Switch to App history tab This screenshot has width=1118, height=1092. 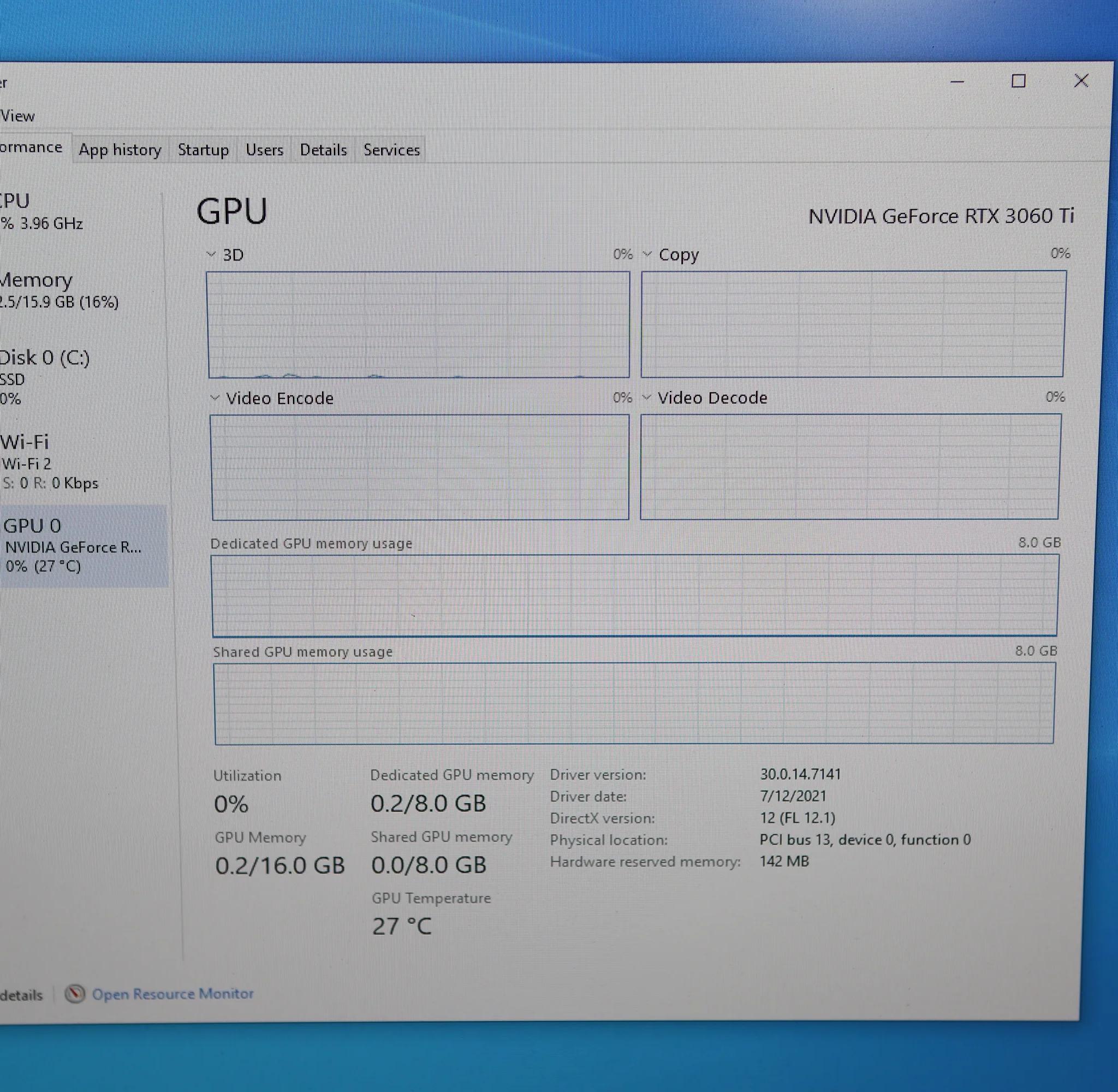click(120, 150)
